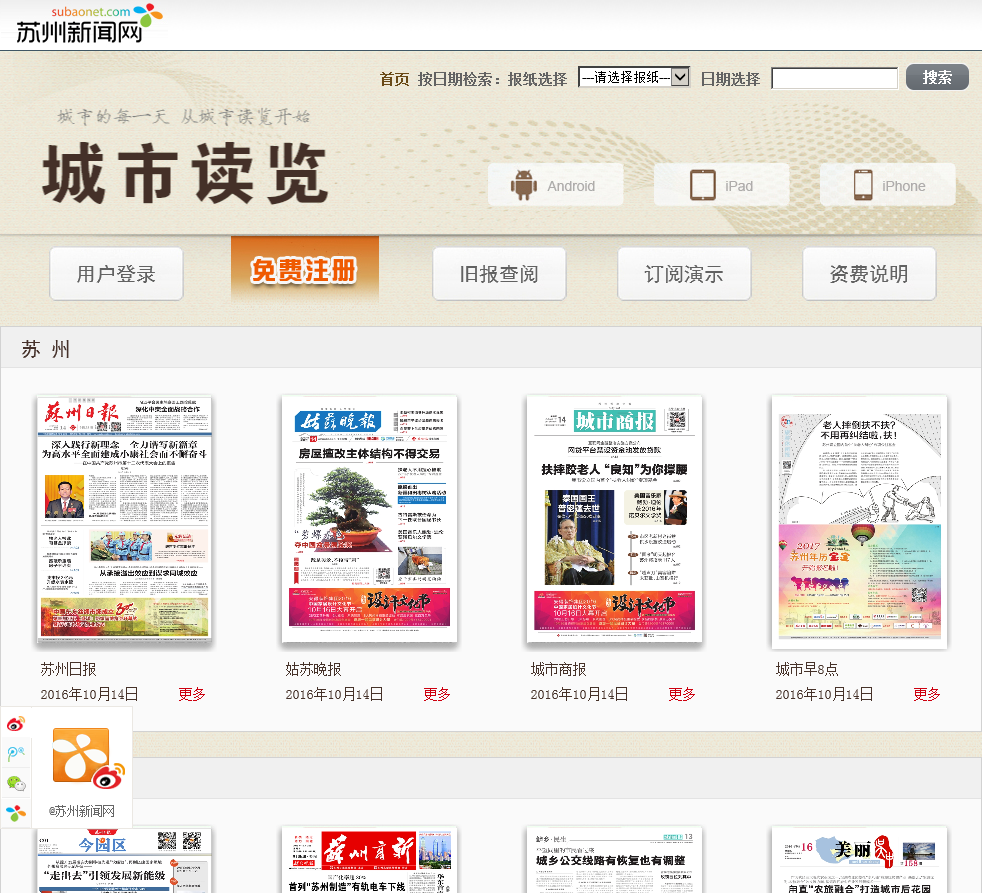
Task: Click the iPhone device icon
Action: click(x=862, y=185)
